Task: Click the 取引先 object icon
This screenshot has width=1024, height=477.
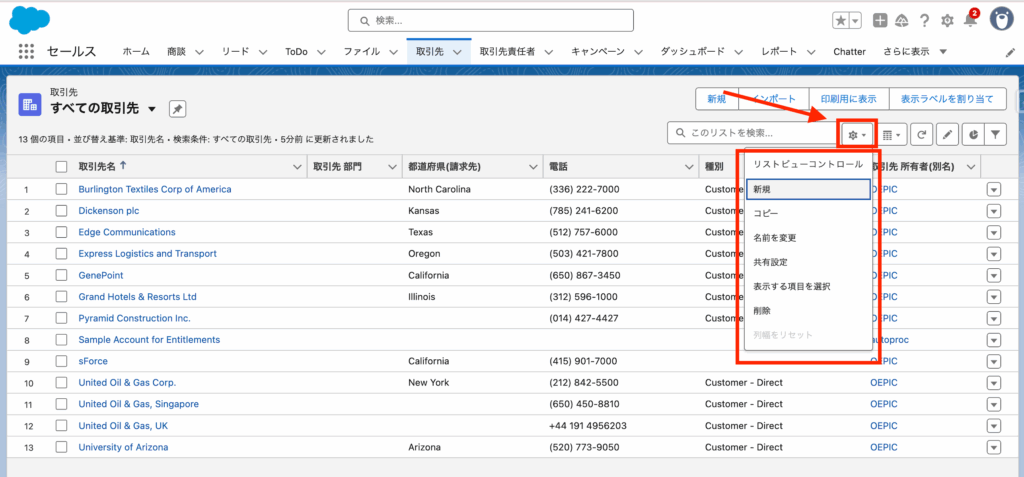Action: [30, 103]
